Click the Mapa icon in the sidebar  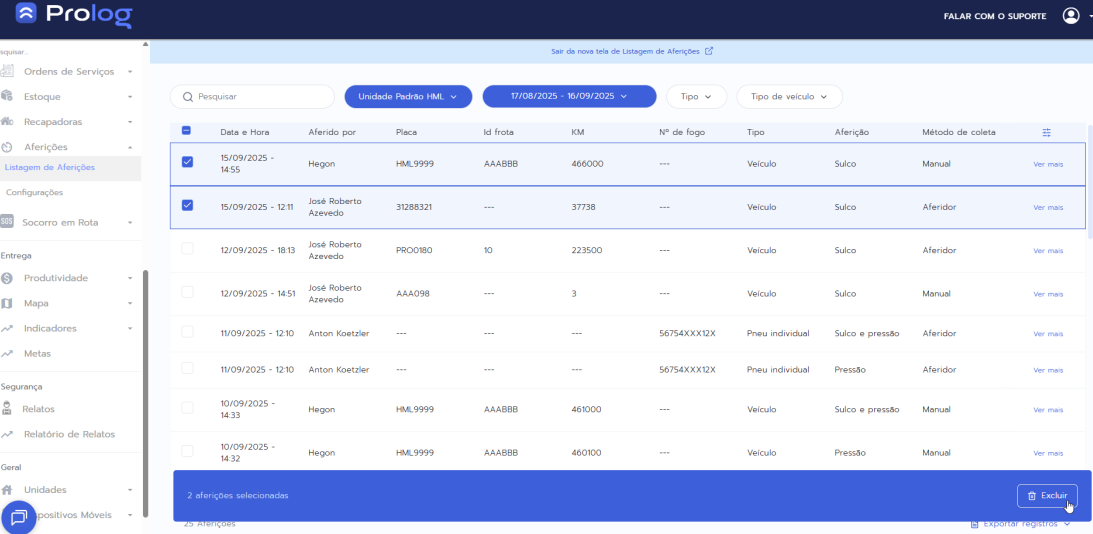click(8, 303)
